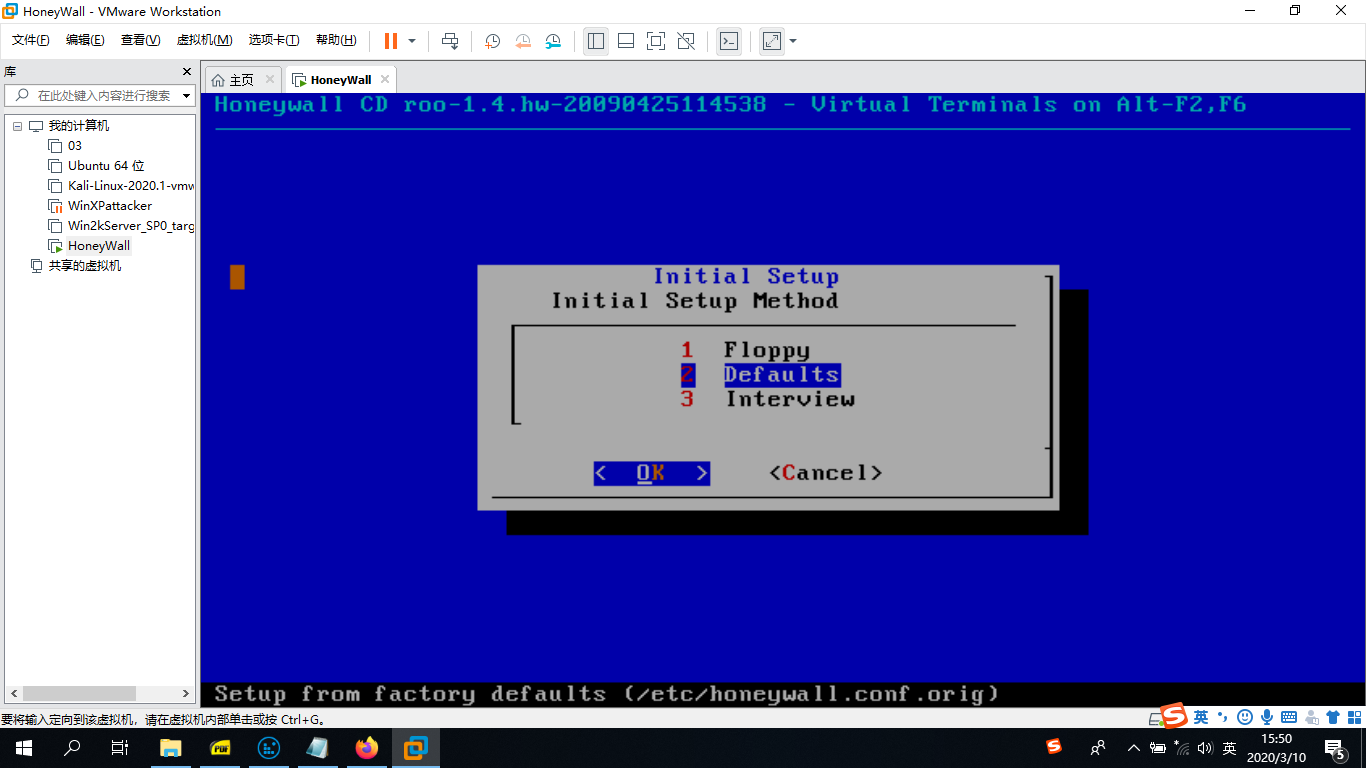1366x768 pixels.
Task: Toggle Sogou IME 英 language mode
Action: pos(1201,717)
